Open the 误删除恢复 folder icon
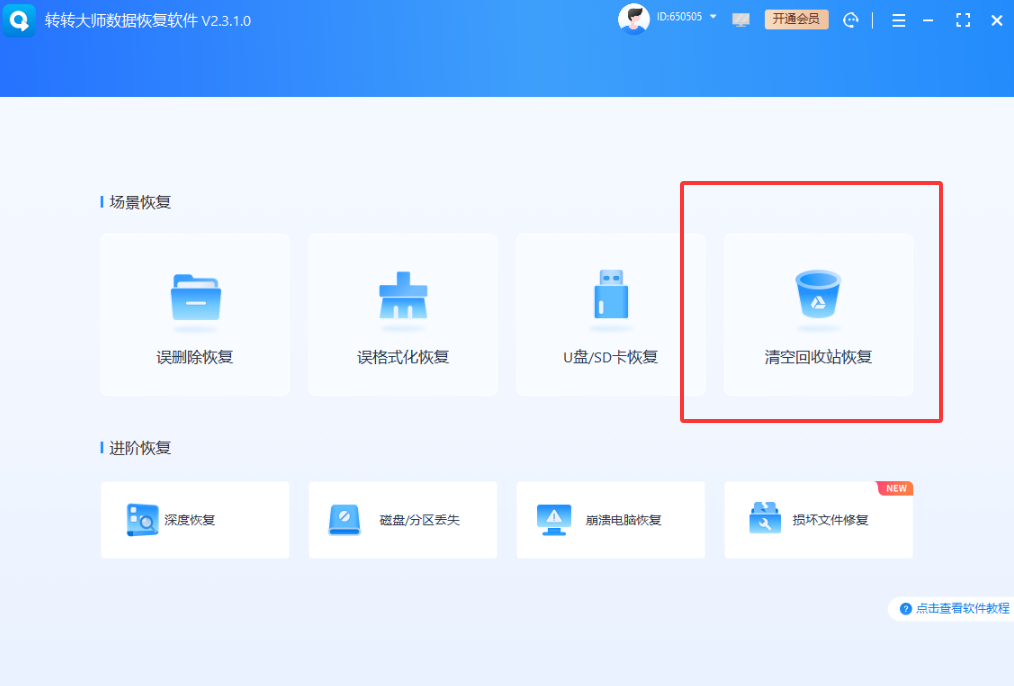Image resolution: width=1014 pixels, height=686 pixels. pos(196,297)
